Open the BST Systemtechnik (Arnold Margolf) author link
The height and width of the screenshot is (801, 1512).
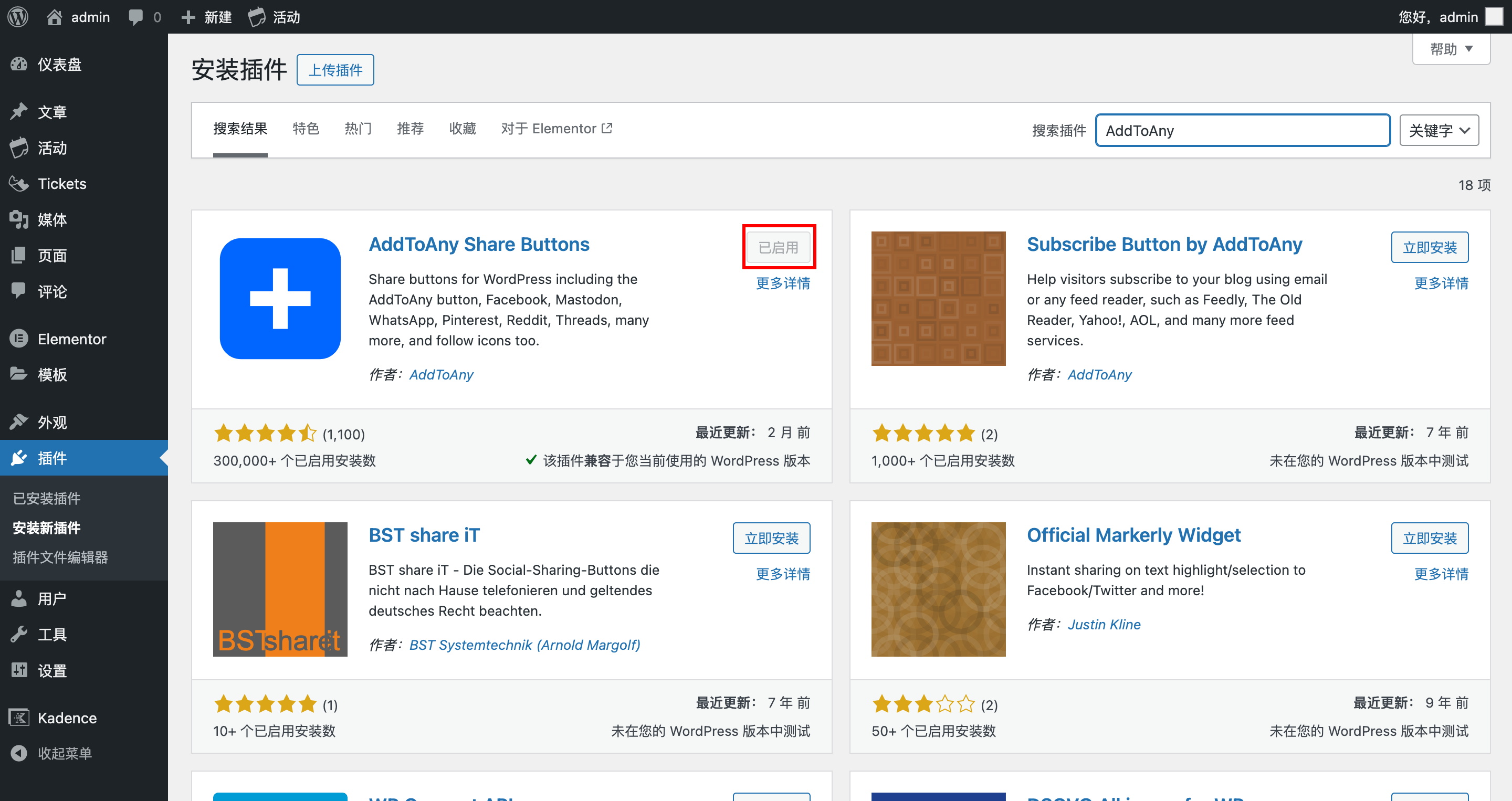click(x=525, y=645)
